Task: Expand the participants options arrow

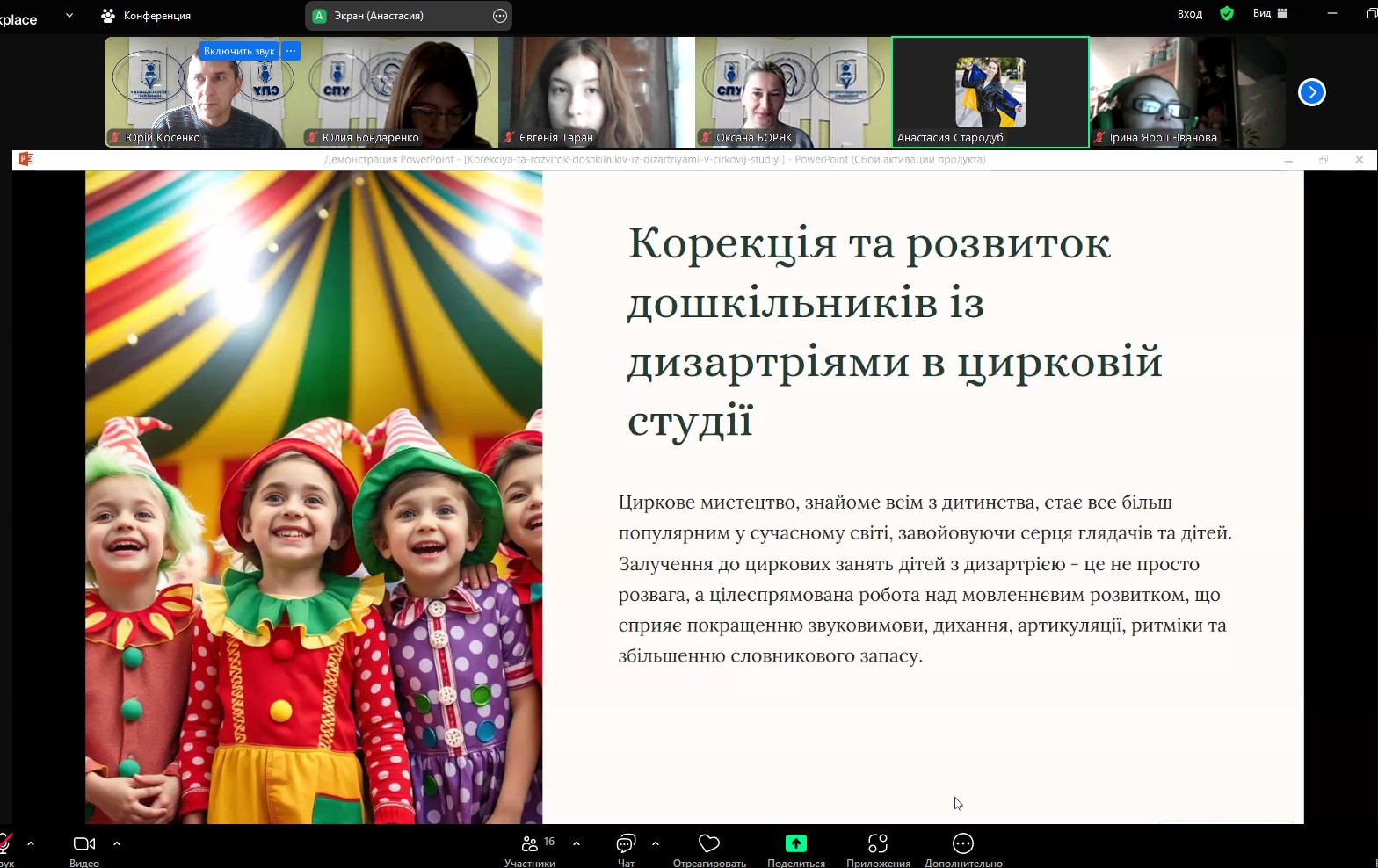Action: point(577,843)
